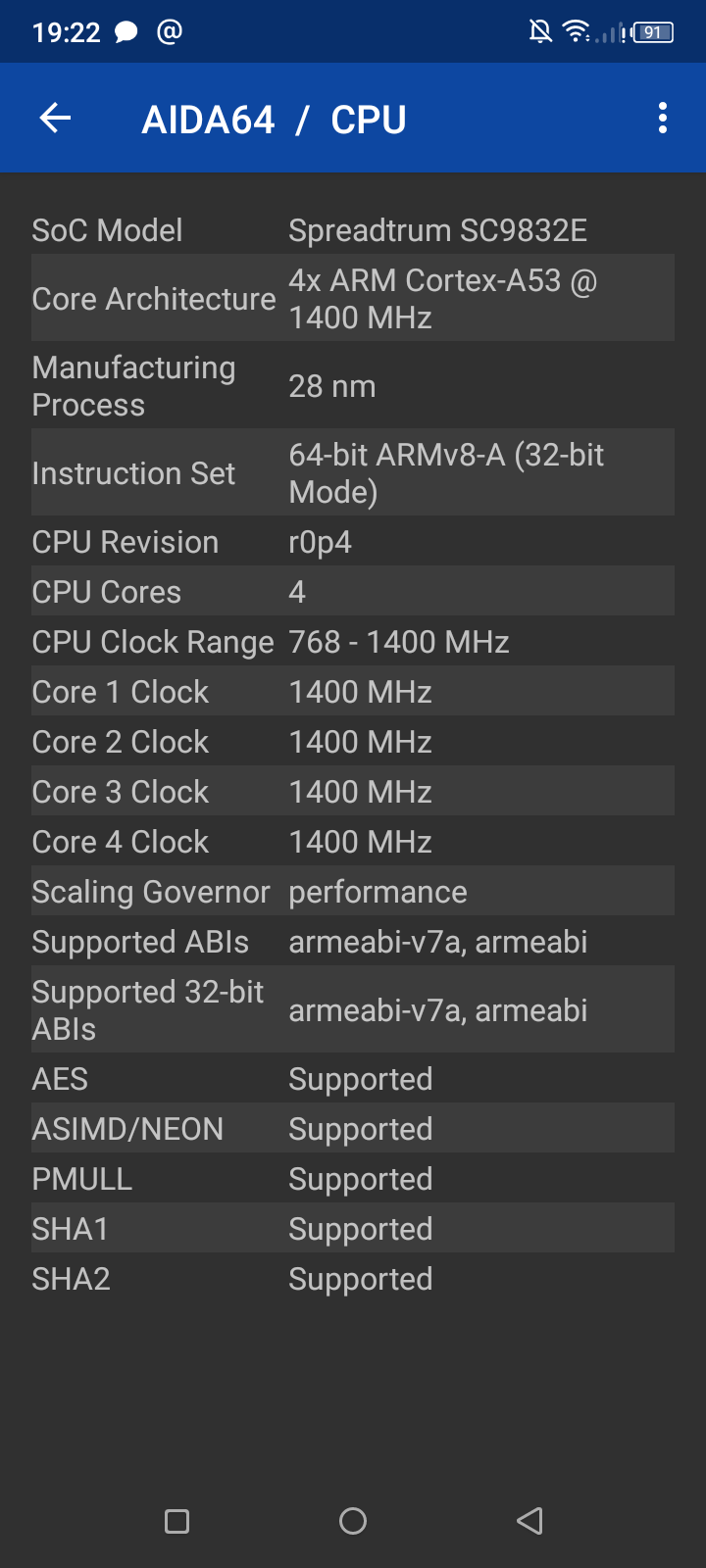Tap the triangle back navigation button
The image size is (706, 1568).
tap(529, 1522)
